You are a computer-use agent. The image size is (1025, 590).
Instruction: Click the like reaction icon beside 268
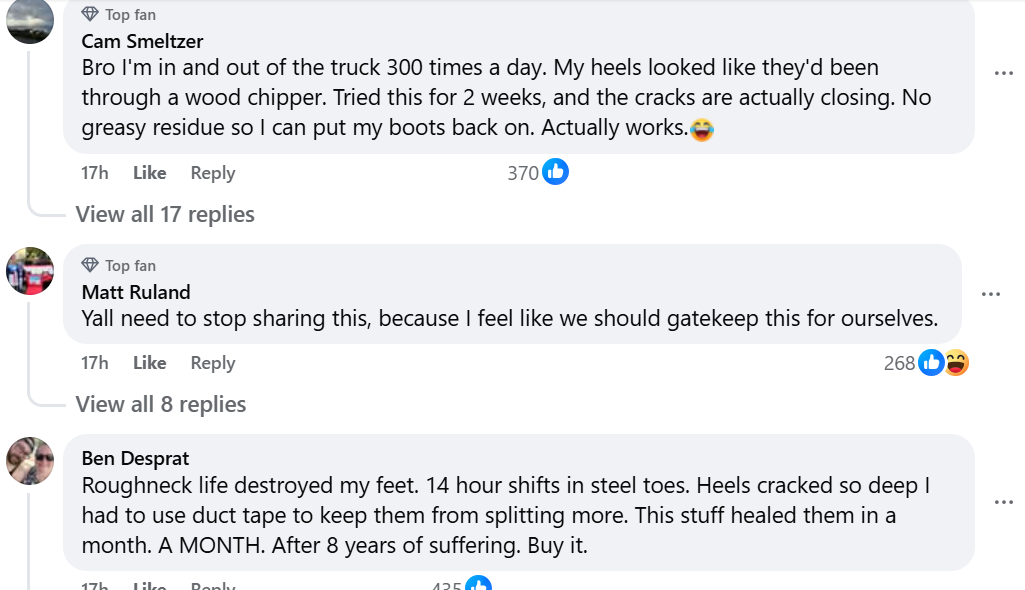click(x=931, y=363)
